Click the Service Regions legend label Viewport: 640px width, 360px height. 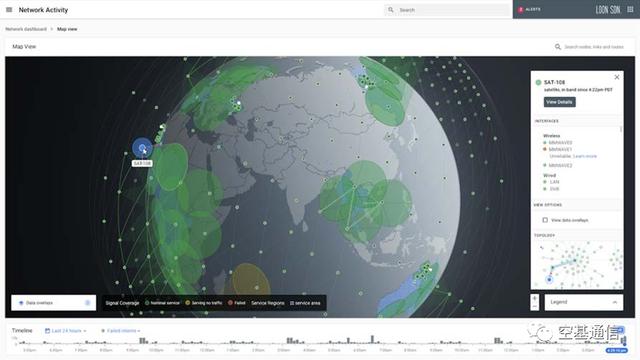pyautogui.click(x=268, y=303)
